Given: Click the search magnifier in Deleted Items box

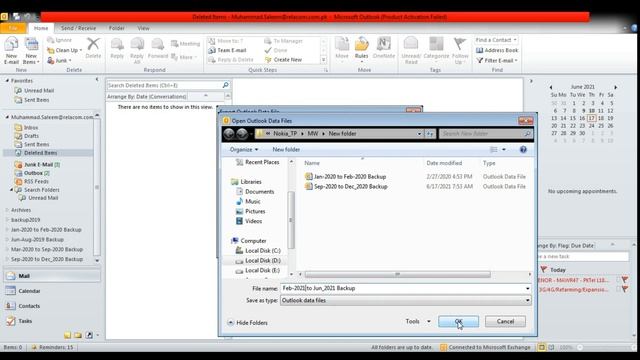Looking at the screenshot, I should (225, 85).
